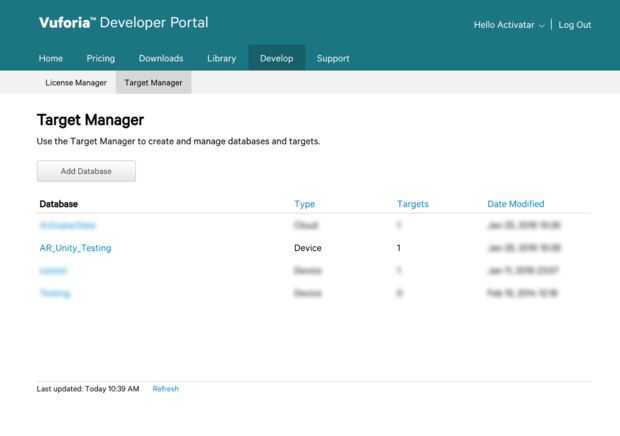Click the Add Database button

coord(86,171)
